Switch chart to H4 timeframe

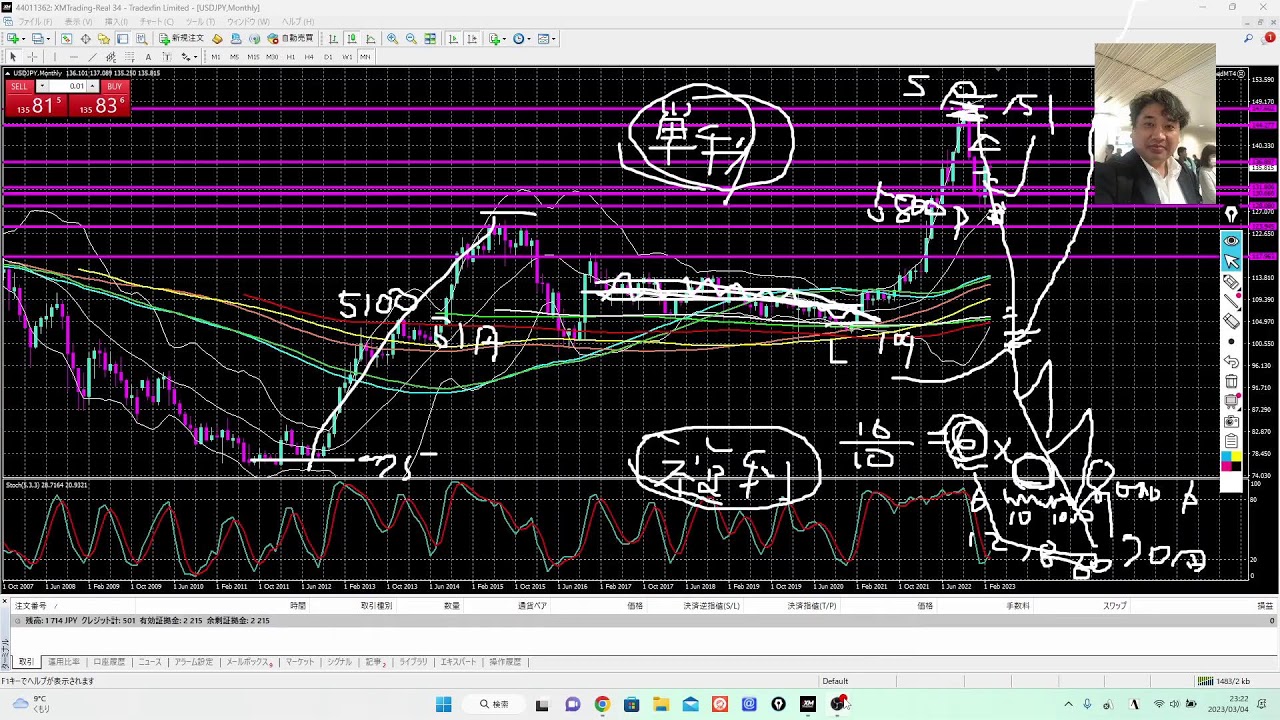coord(309,57)
